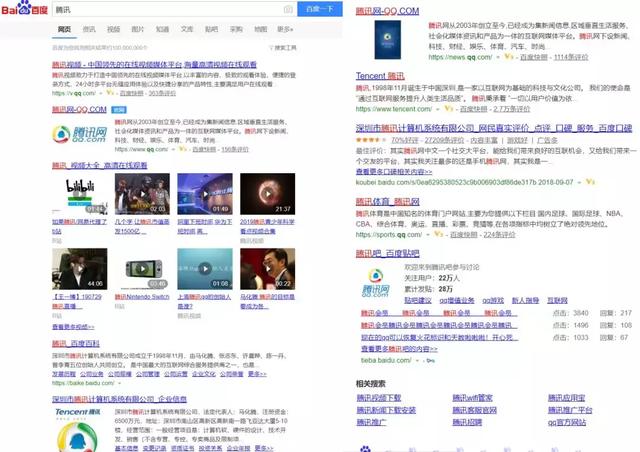Play the bilibili video thumbnail
Image resolution: width=640 pixels, height=452 pixels.
pos(80,193)
